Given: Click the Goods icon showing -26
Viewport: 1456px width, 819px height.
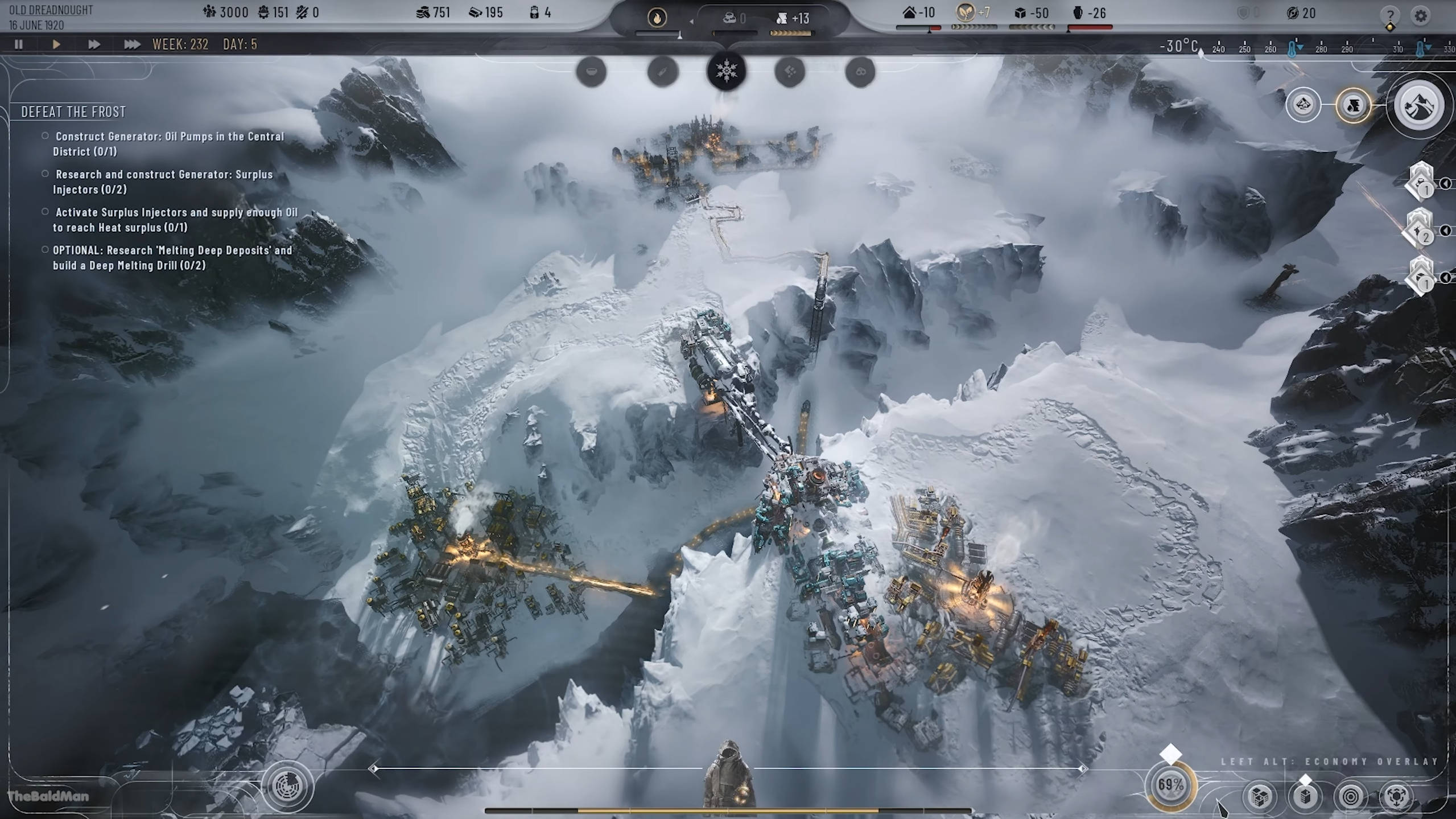Looking at the screenshot, I should [x=1089, y=12].
